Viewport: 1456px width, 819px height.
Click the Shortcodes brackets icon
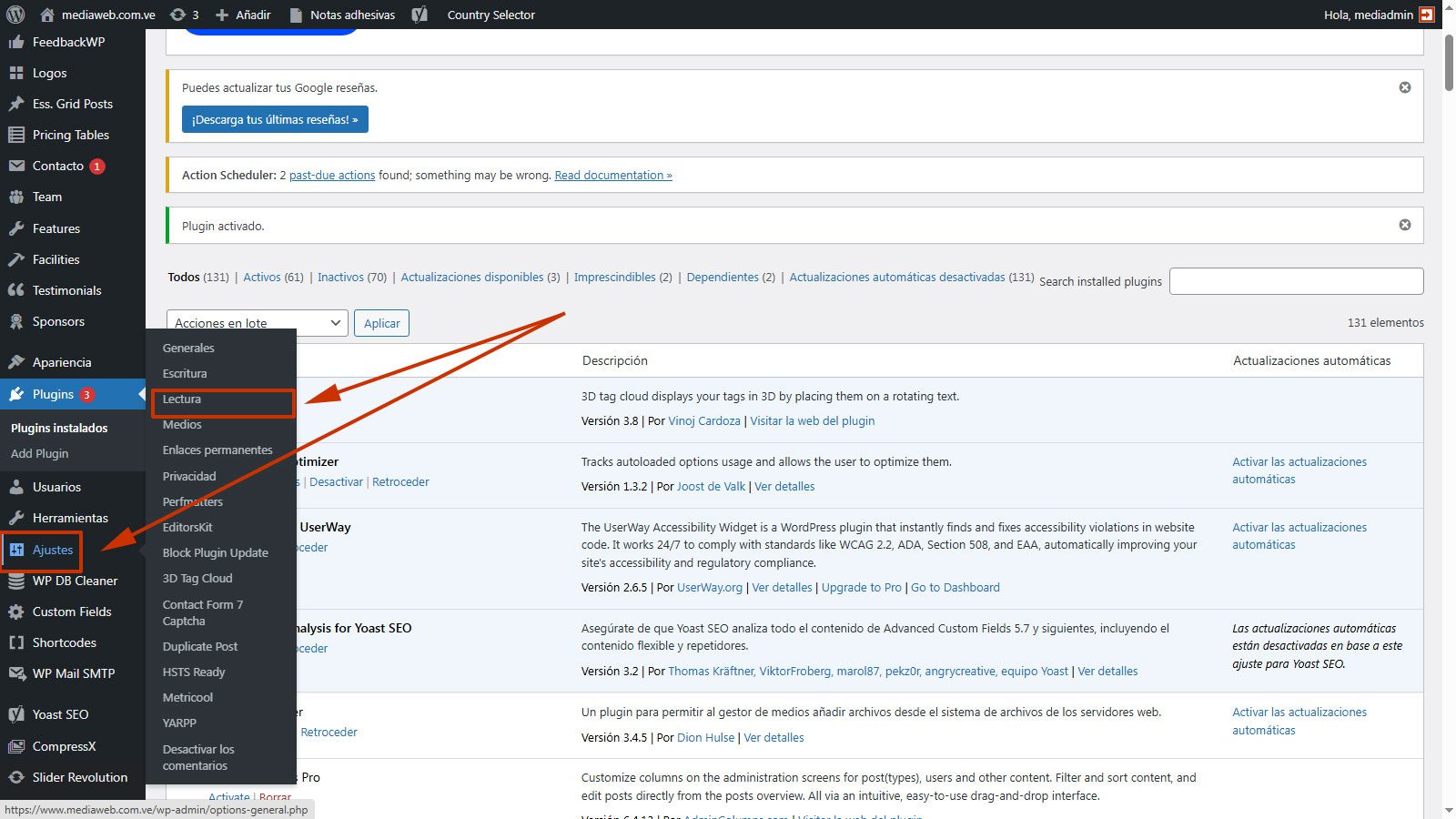(x=16, y=642)
